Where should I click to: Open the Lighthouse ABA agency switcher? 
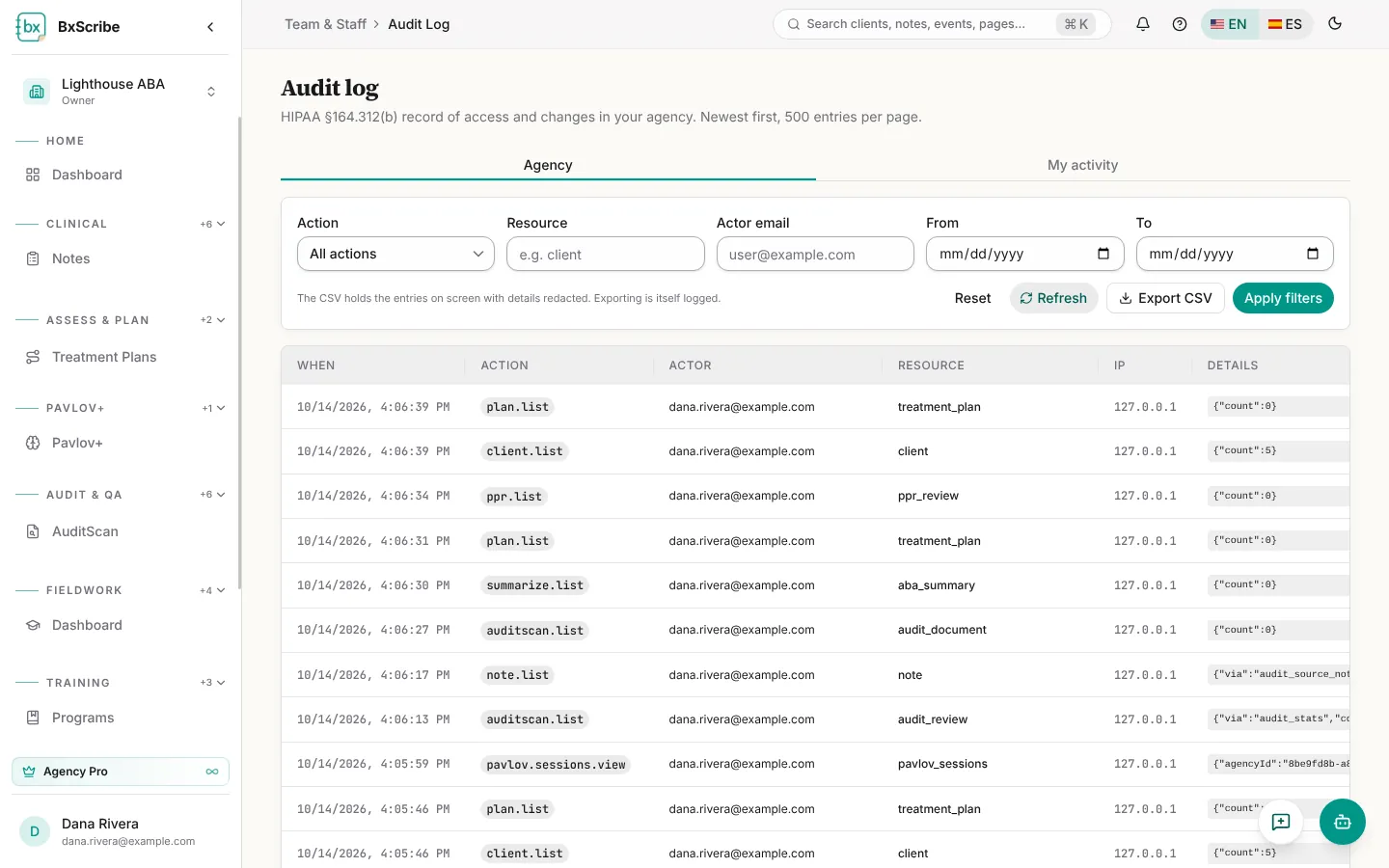(121, 92)
